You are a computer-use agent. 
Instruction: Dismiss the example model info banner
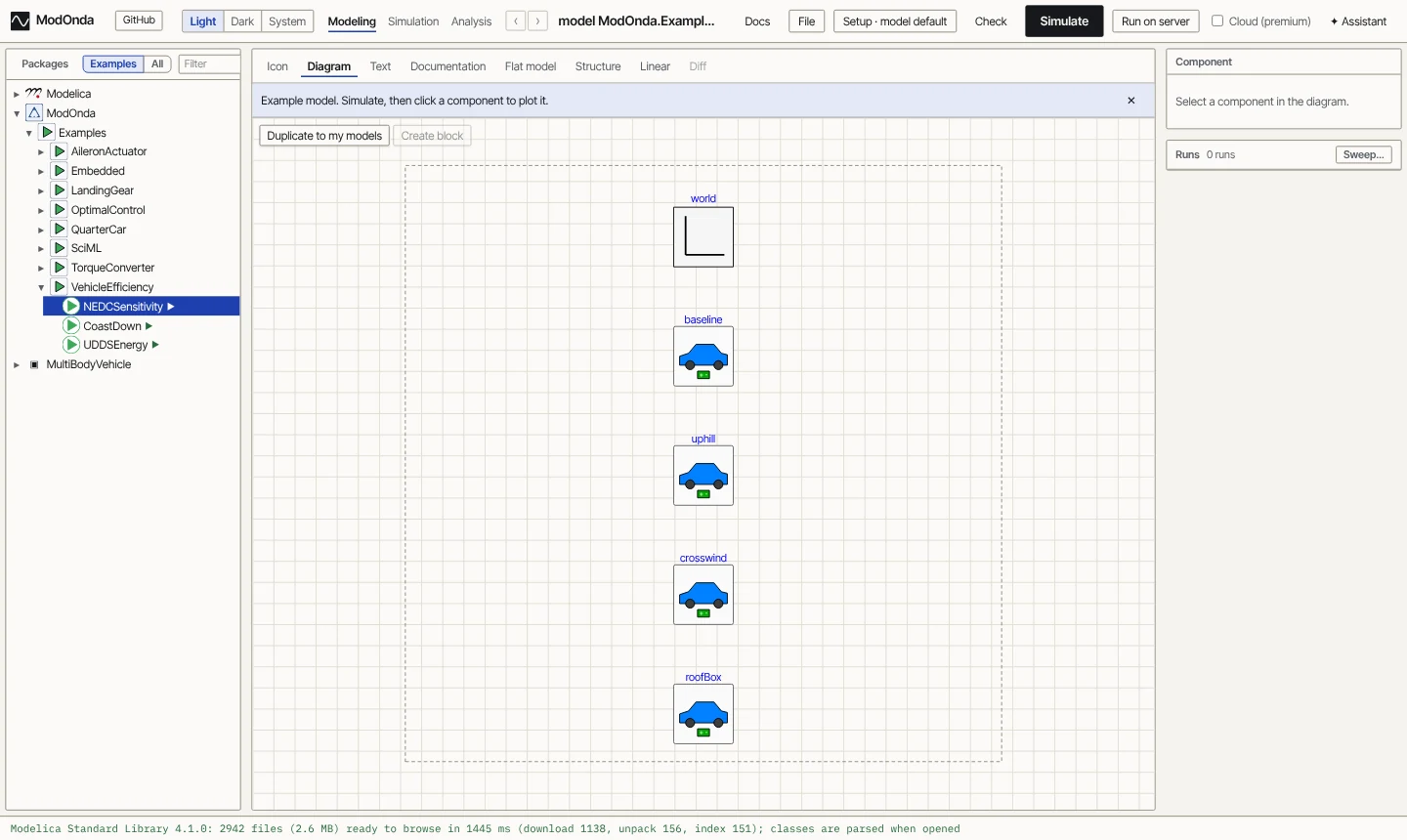pos(1131,101)
